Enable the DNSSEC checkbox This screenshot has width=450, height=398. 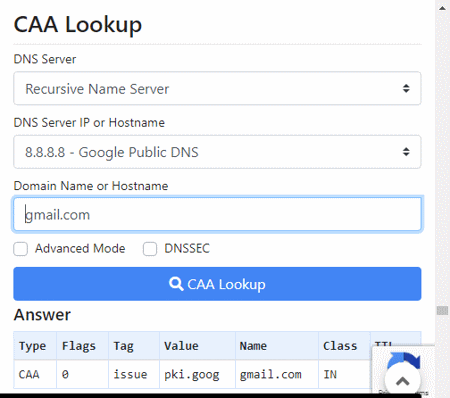[x=150, y=249]
